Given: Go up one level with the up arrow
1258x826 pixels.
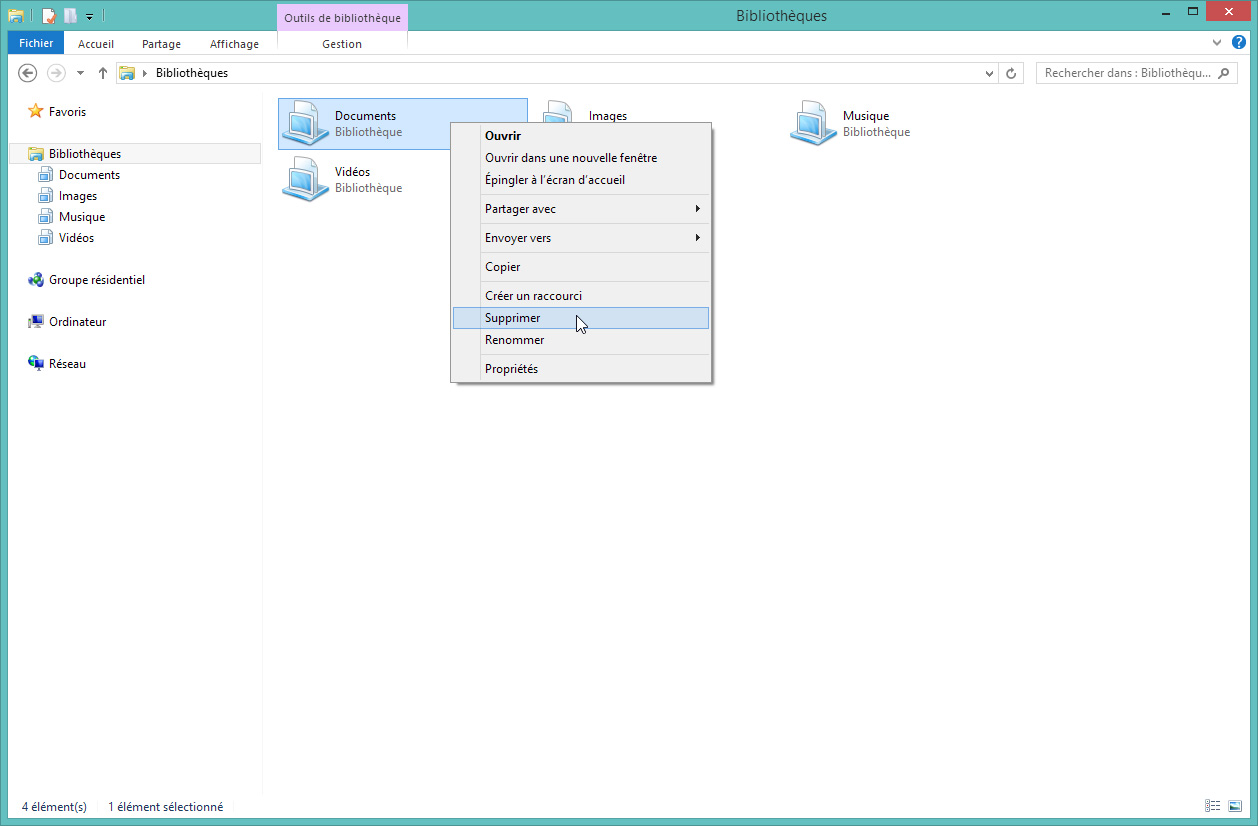Looking at the screenshot, I should click(102, 73).
